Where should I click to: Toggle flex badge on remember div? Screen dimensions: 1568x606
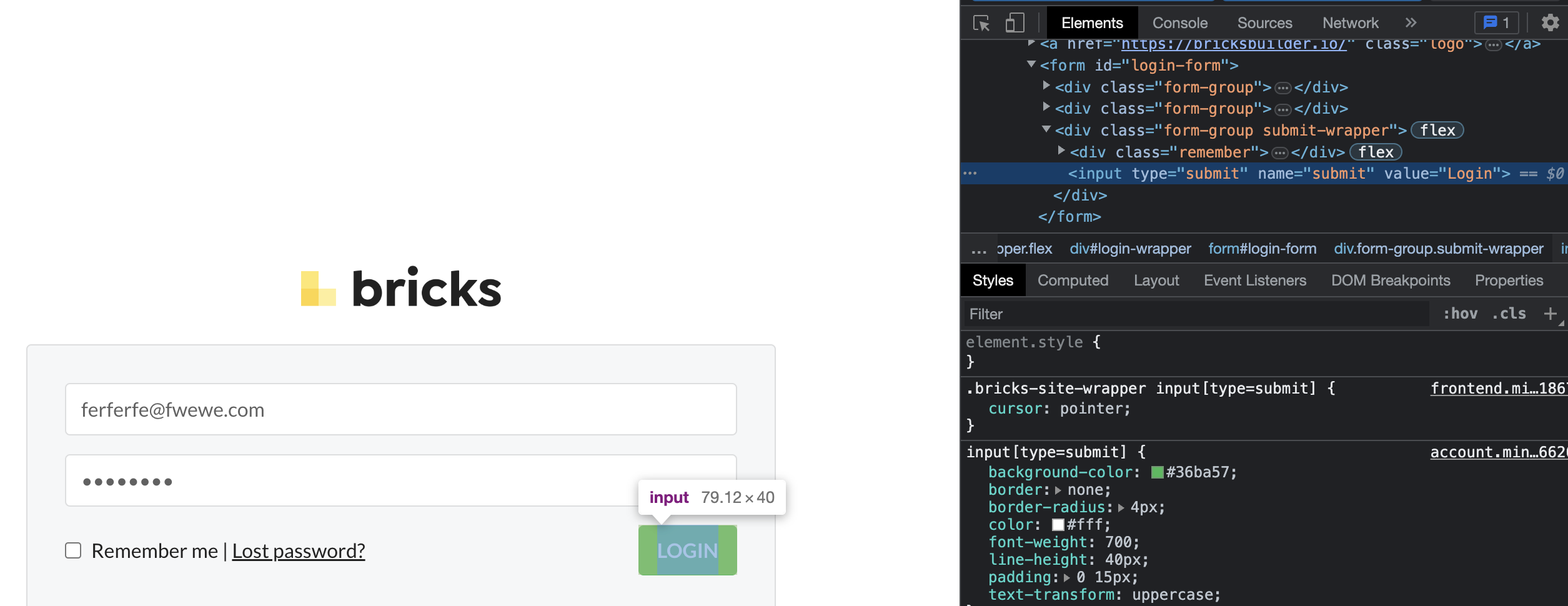tap(1376, 152)
